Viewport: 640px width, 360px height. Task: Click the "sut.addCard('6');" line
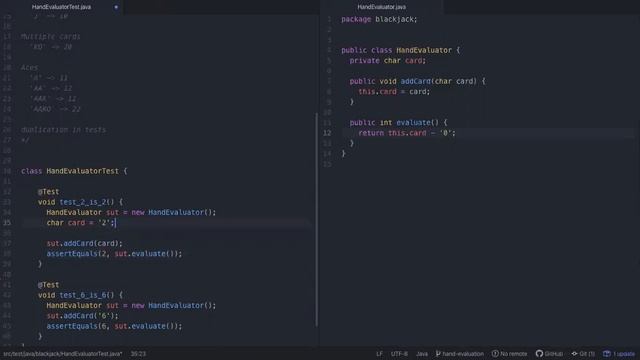82,316
